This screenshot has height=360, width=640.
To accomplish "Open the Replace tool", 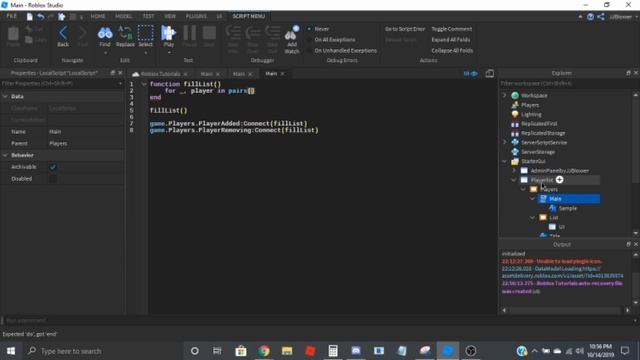I will tap(125, 36).
